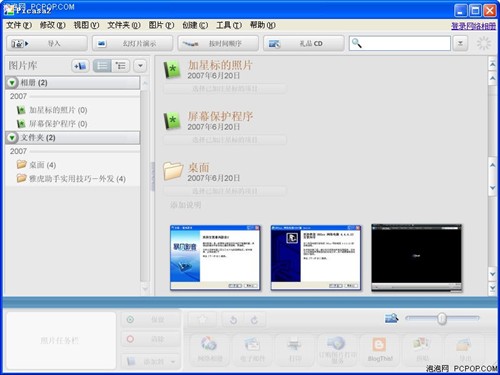Click the magnifier icon in search box
500x375 pixels.
coord(356,43)
